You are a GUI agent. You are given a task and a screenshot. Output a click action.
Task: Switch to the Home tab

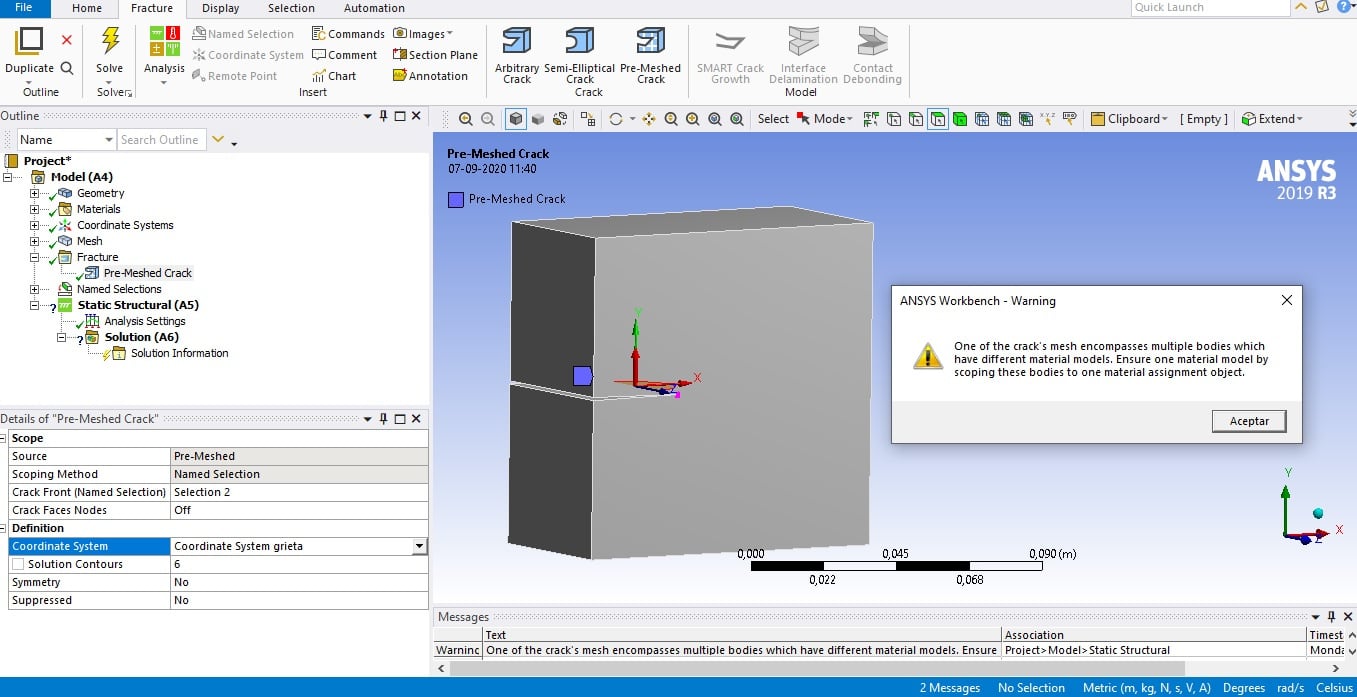87,8
